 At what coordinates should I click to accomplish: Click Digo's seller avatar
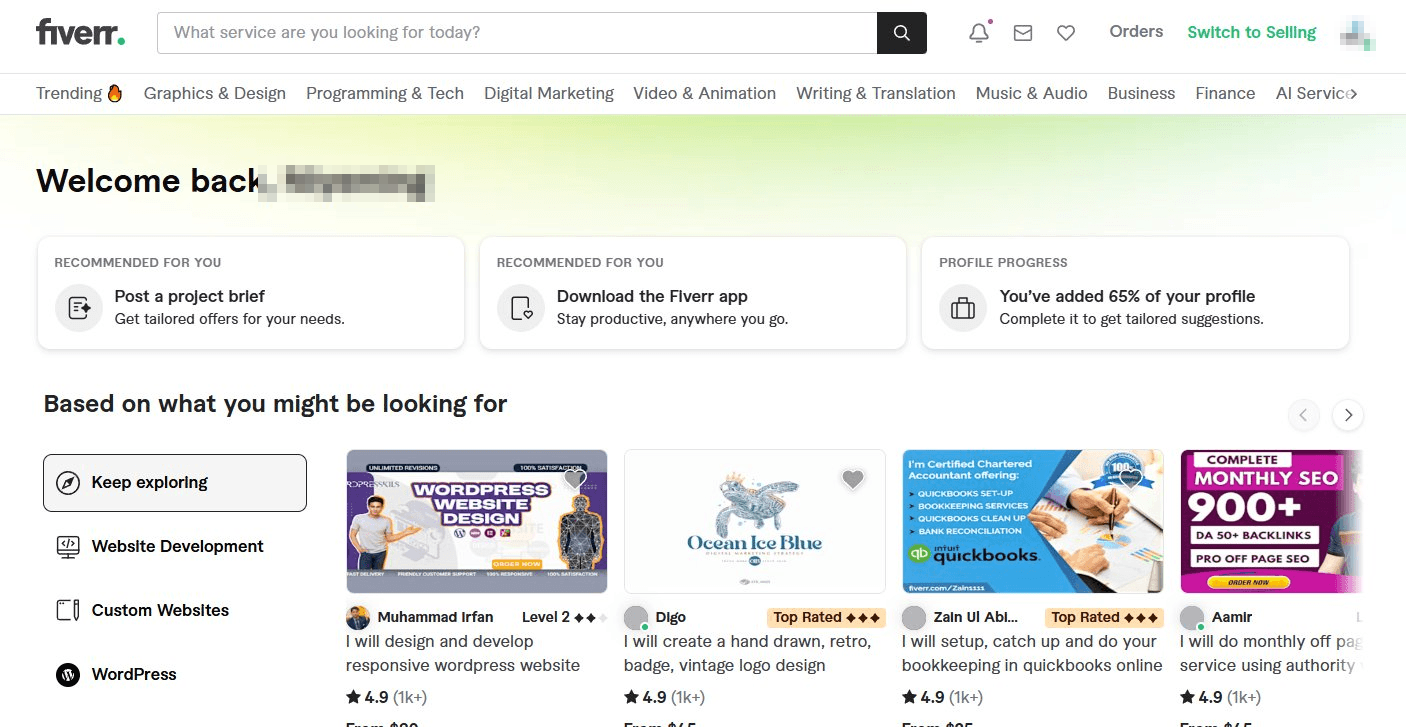[x=636, y=617]
